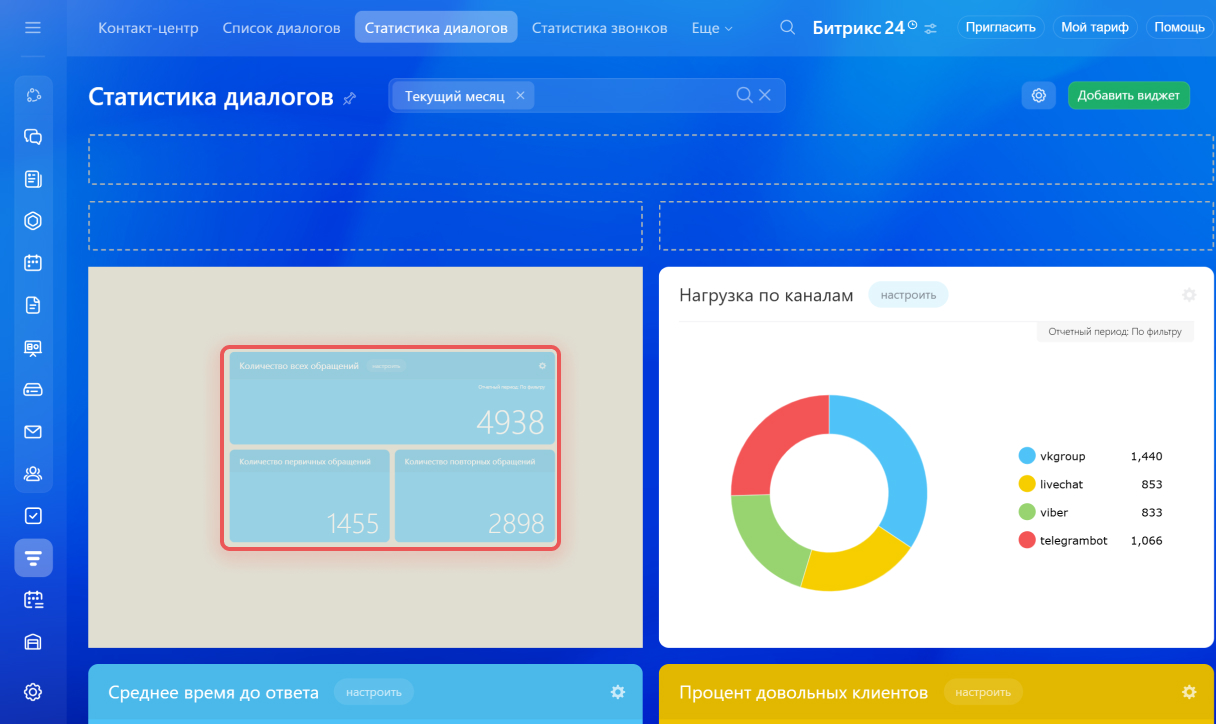Open dashboard settings gear near Добавить виджет
This screenshot has width=1216, height=724.
(1039, 96)
